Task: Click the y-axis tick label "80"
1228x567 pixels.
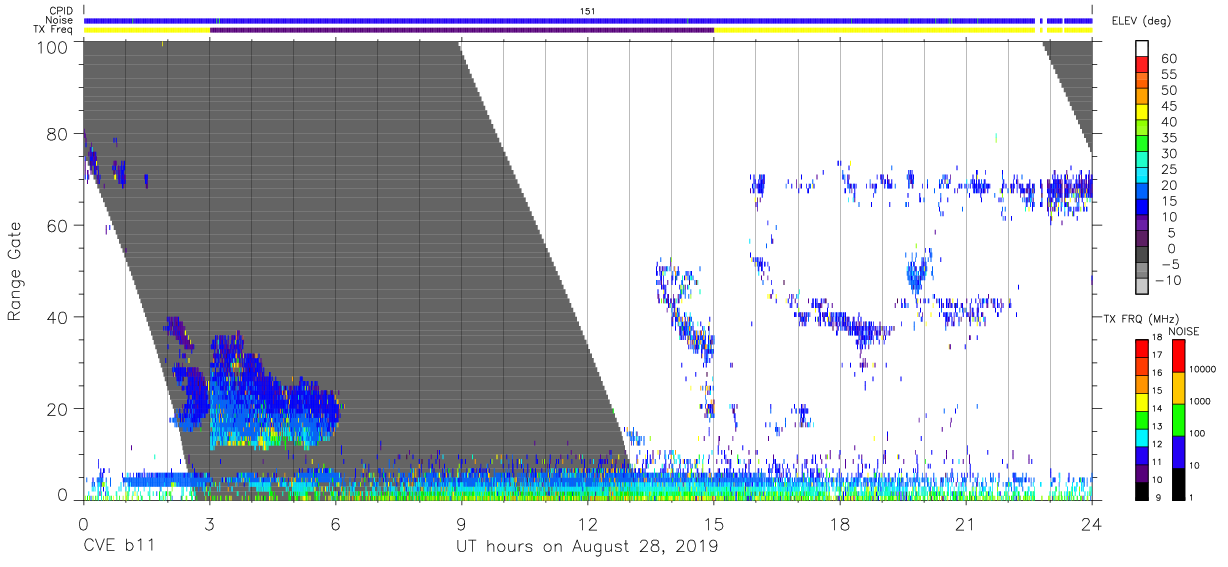Action: tap(58, 134)
